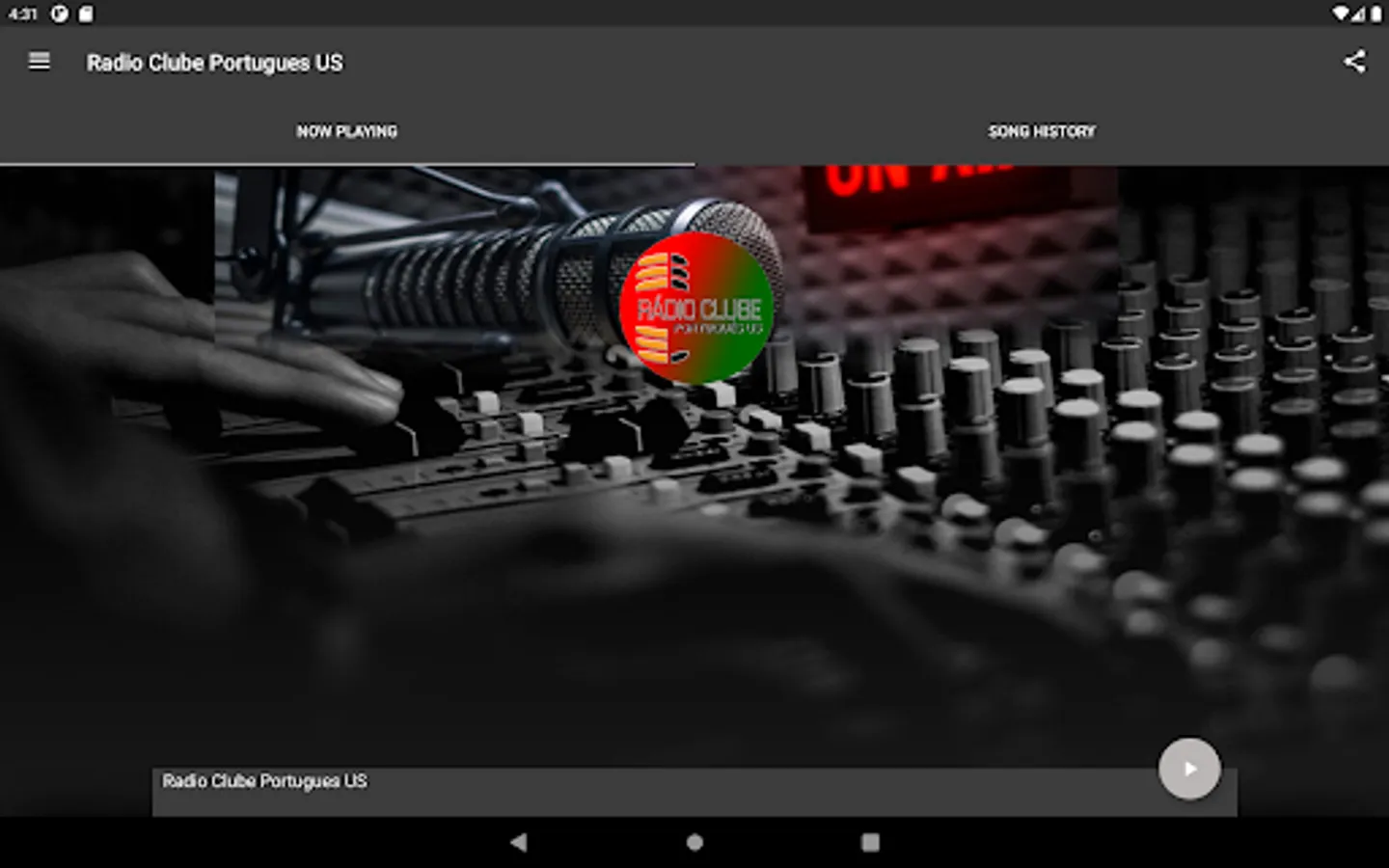Open the Song History tab
Viewport: 1389px width, 868px height.
[x=1042, y=131]
